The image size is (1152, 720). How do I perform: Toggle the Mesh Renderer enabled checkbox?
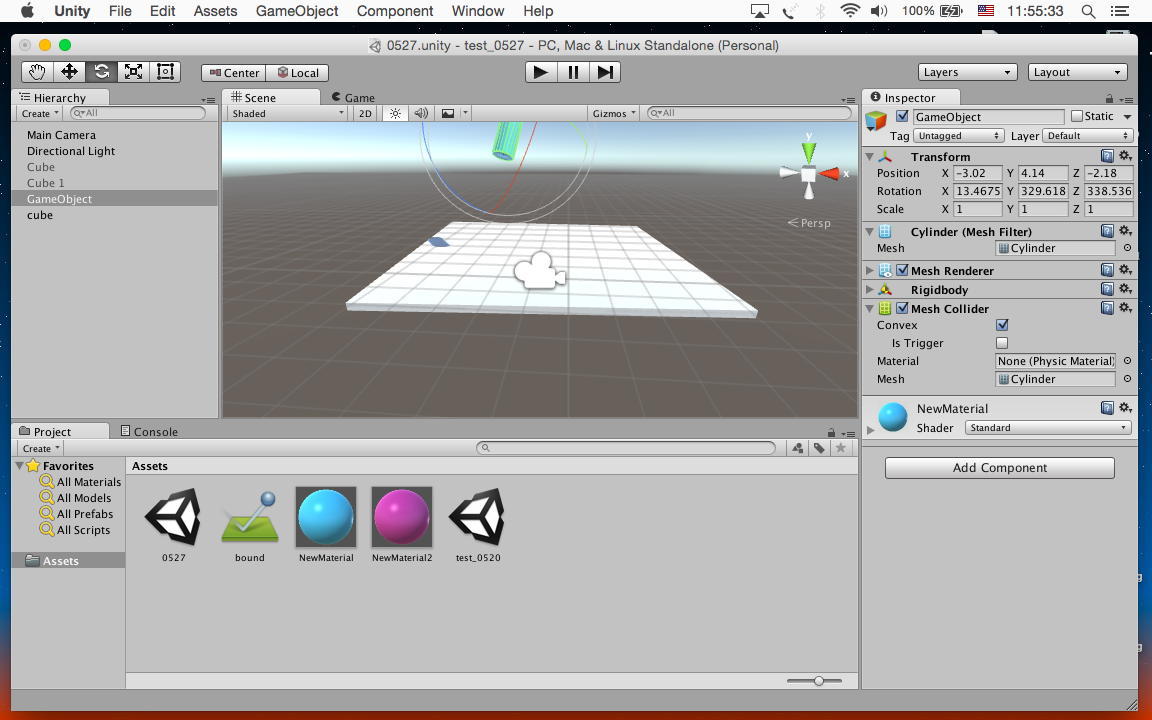tap(902, 270)
